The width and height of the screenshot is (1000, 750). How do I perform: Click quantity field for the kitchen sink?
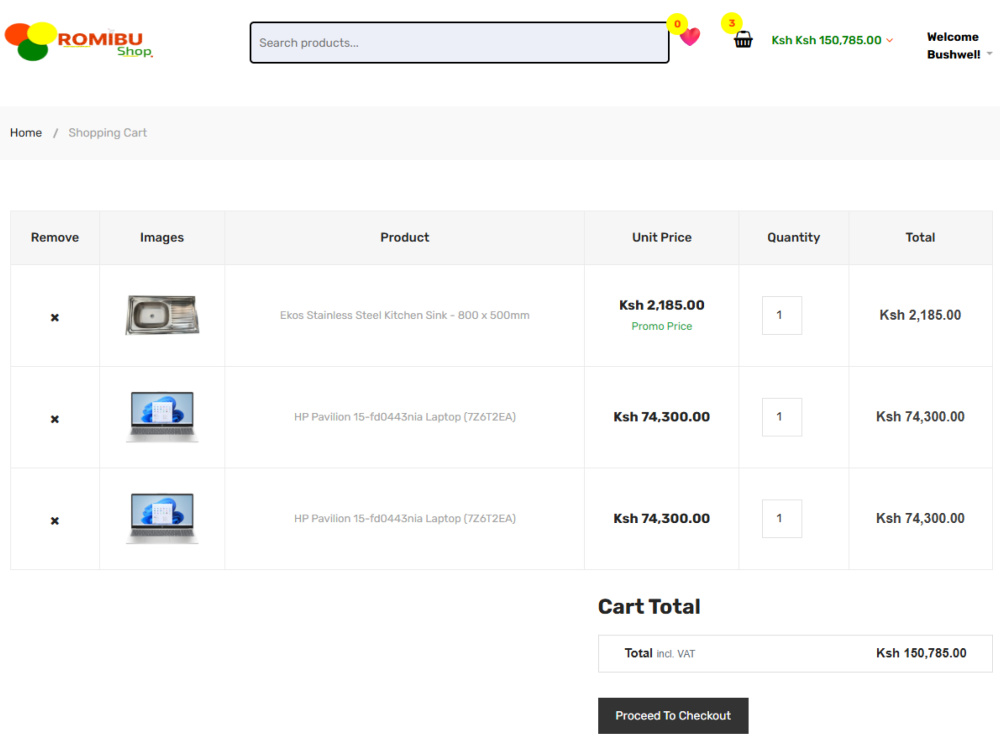(x=782, y=315)
